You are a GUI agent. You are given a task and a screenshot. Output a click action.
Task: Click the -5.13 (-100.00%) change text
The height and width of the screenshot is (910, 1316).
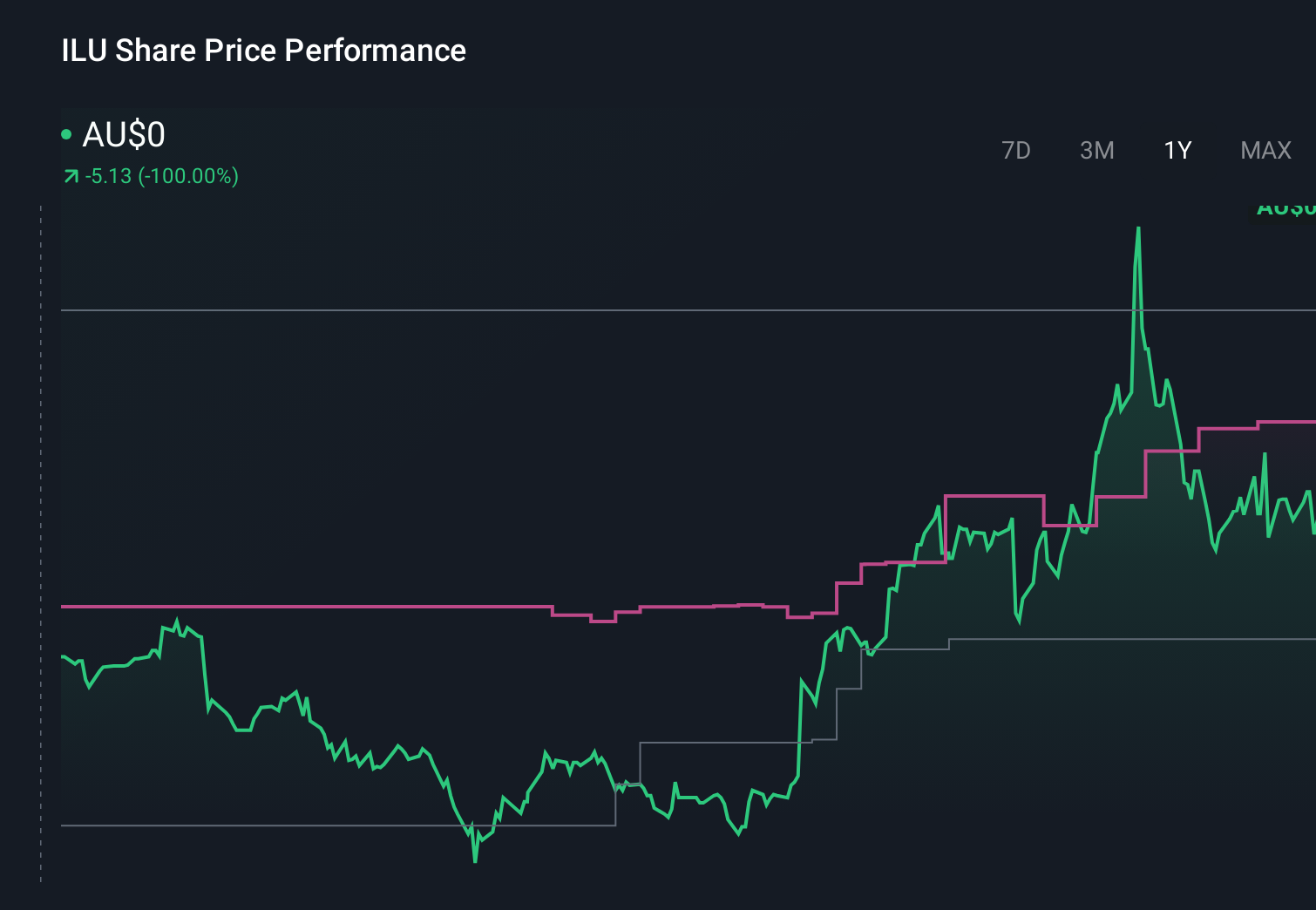point(162,176)
